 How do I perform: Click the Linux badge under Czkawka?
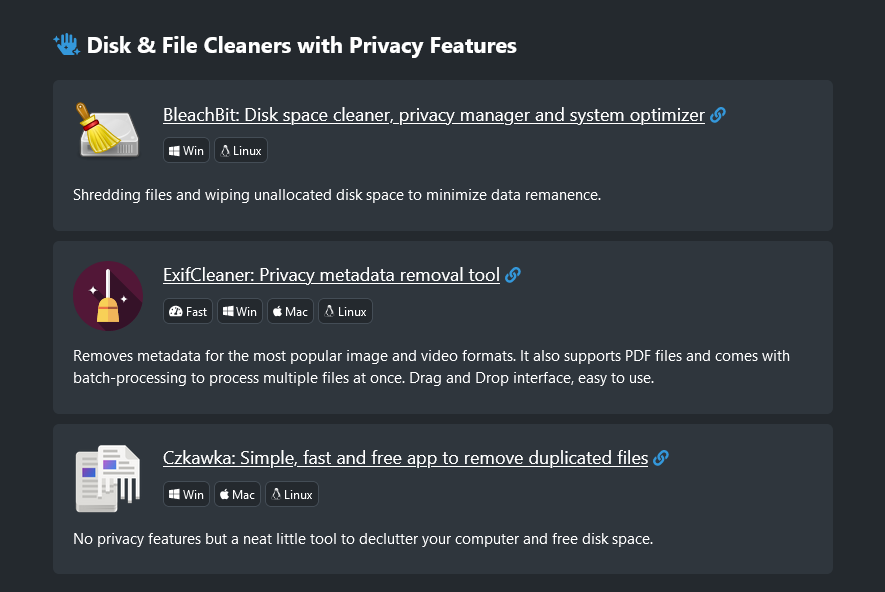[x=292, y=494]
